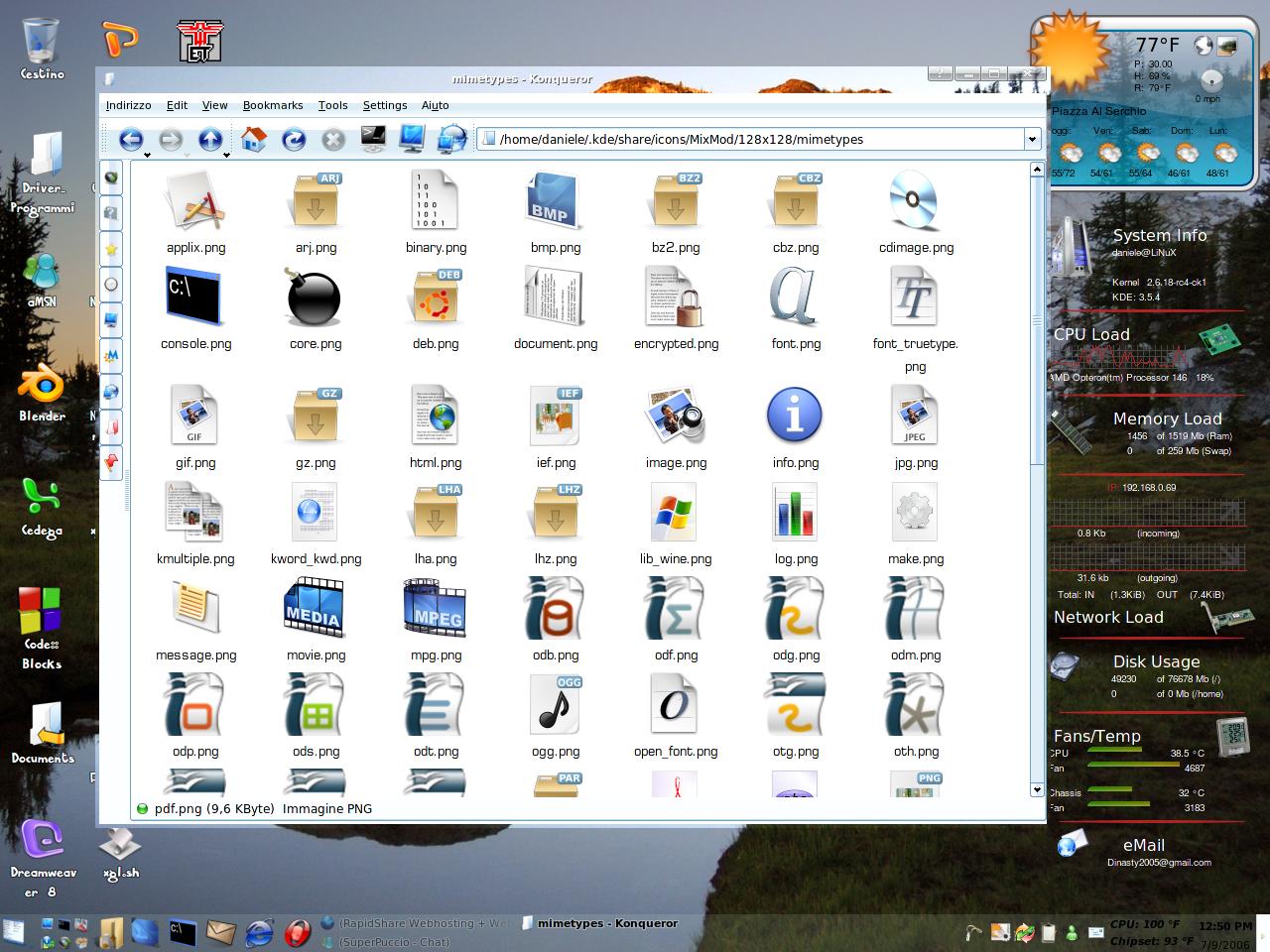Open the View menu

coord(214,105)
